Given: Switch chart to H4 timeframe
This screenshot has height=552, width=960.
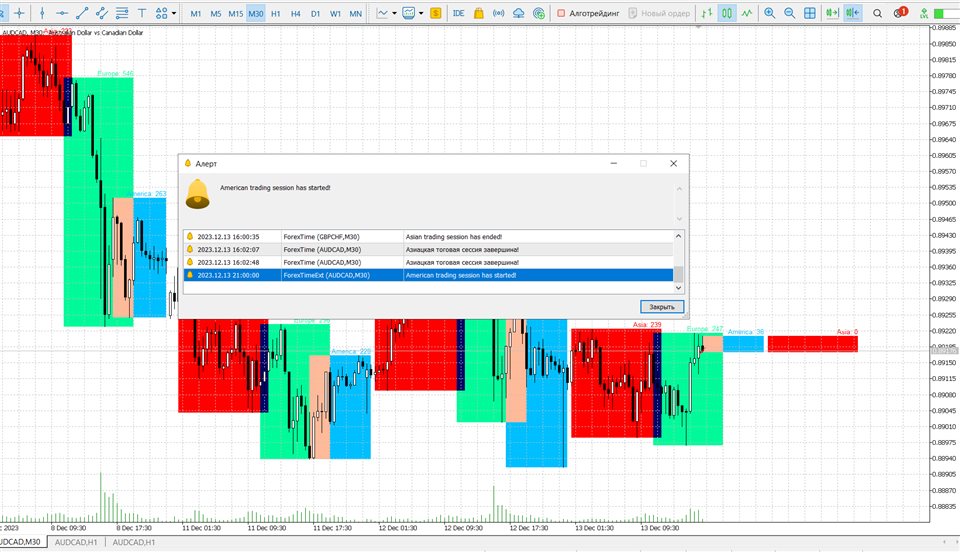Looking at the screenshot, I should (296, 13).
